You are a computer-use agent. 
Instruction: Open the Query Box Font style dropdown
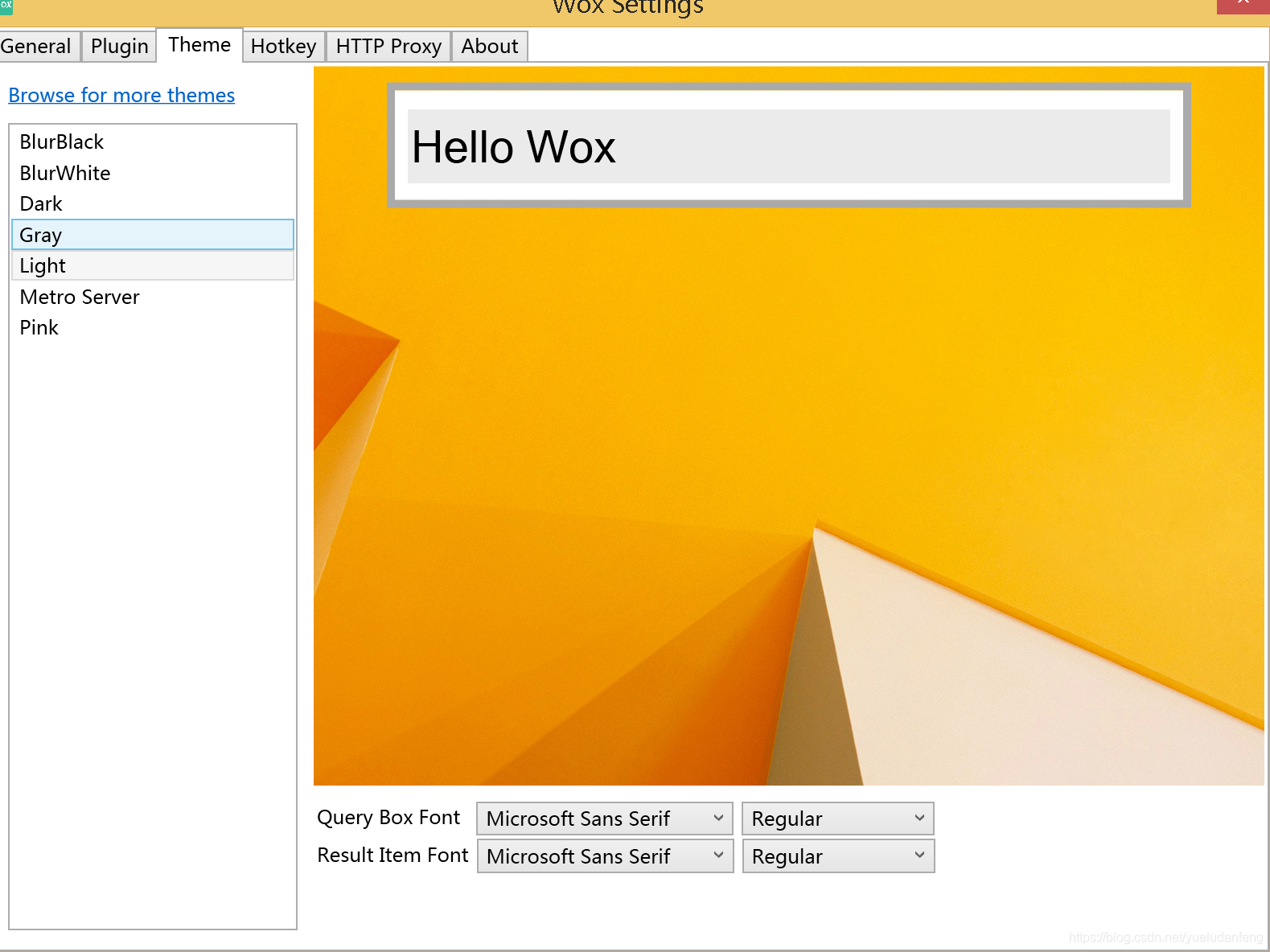(x=837, y=819)
